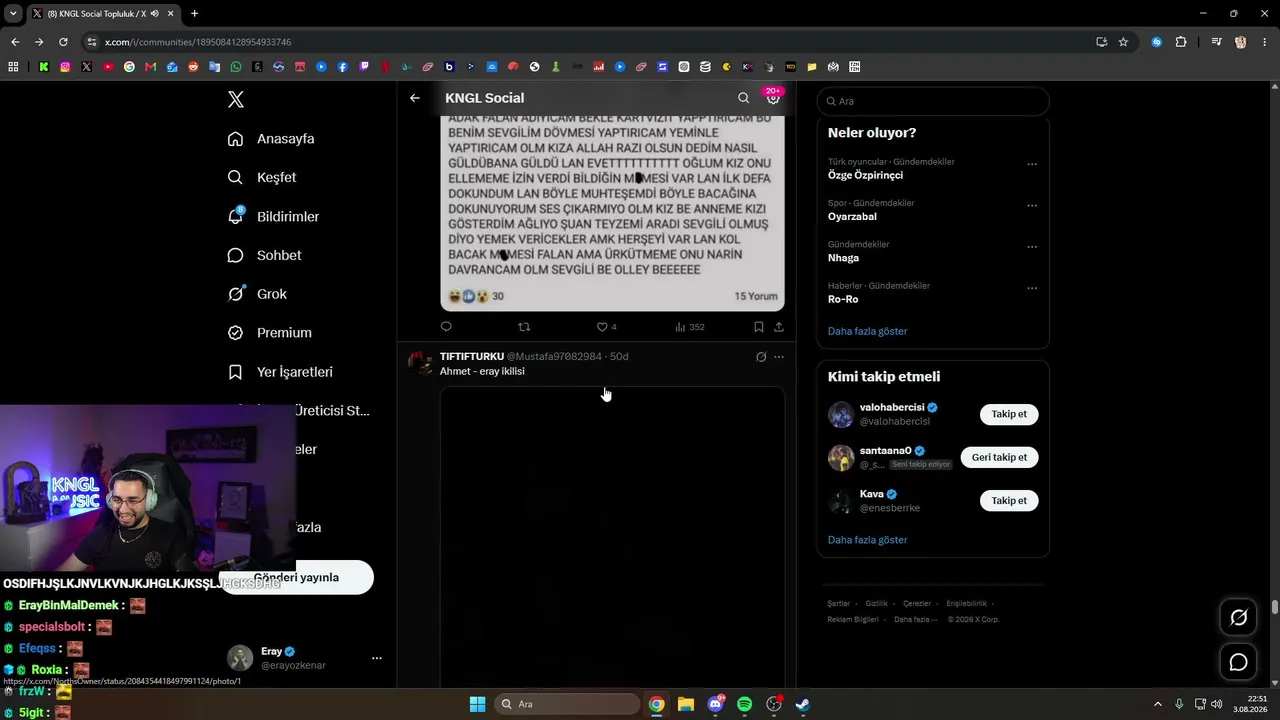Open volume control in system tray
The image size is (1280, 720).
1216,704
